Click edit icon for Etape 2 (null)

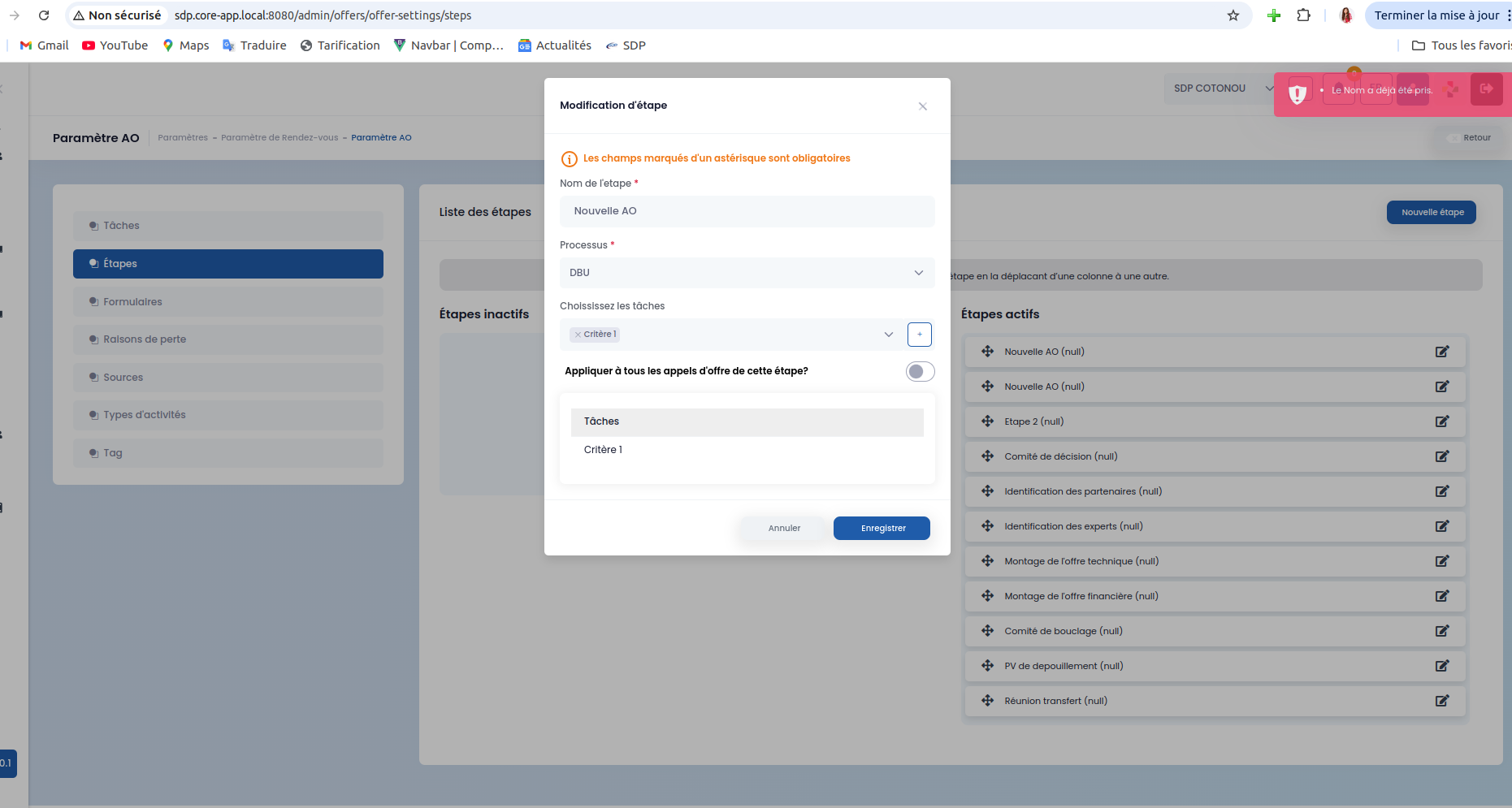click(x=1441, y=421)
